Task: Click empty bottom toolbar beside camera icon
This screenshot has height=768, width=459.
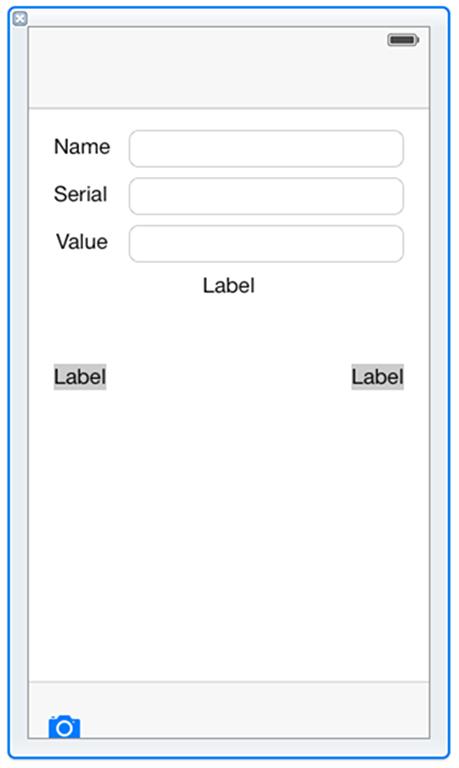Action: [x=255, y=710]
